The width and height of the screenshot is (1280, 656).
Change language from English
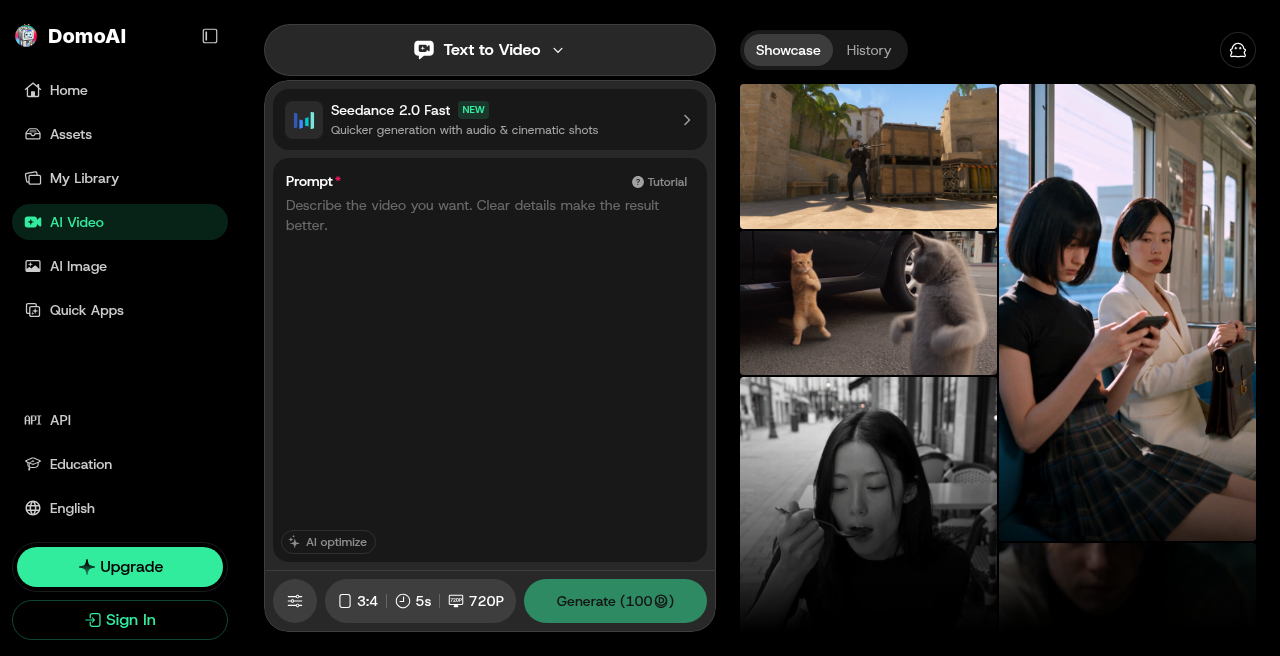[120, 508]
